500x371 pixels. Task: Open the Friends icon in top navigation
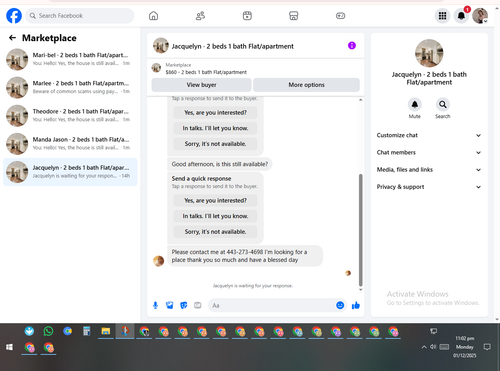200,16
